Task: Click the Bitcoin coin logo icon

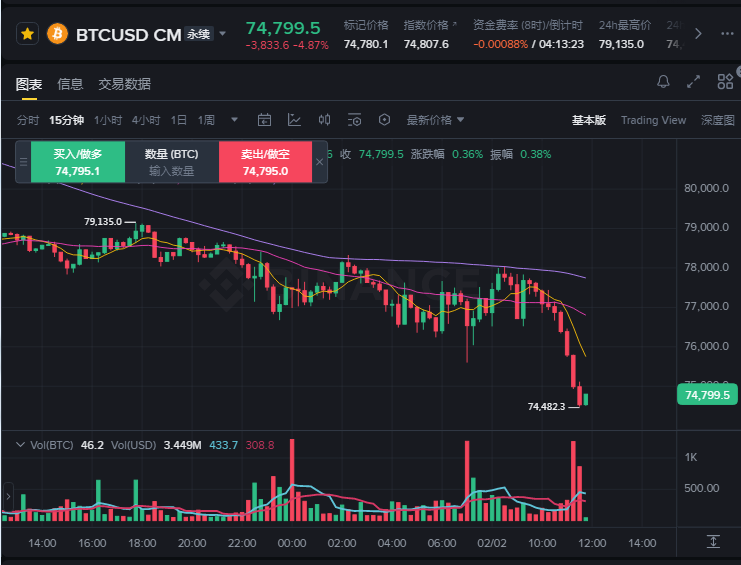Action: [x=57, y=34]
